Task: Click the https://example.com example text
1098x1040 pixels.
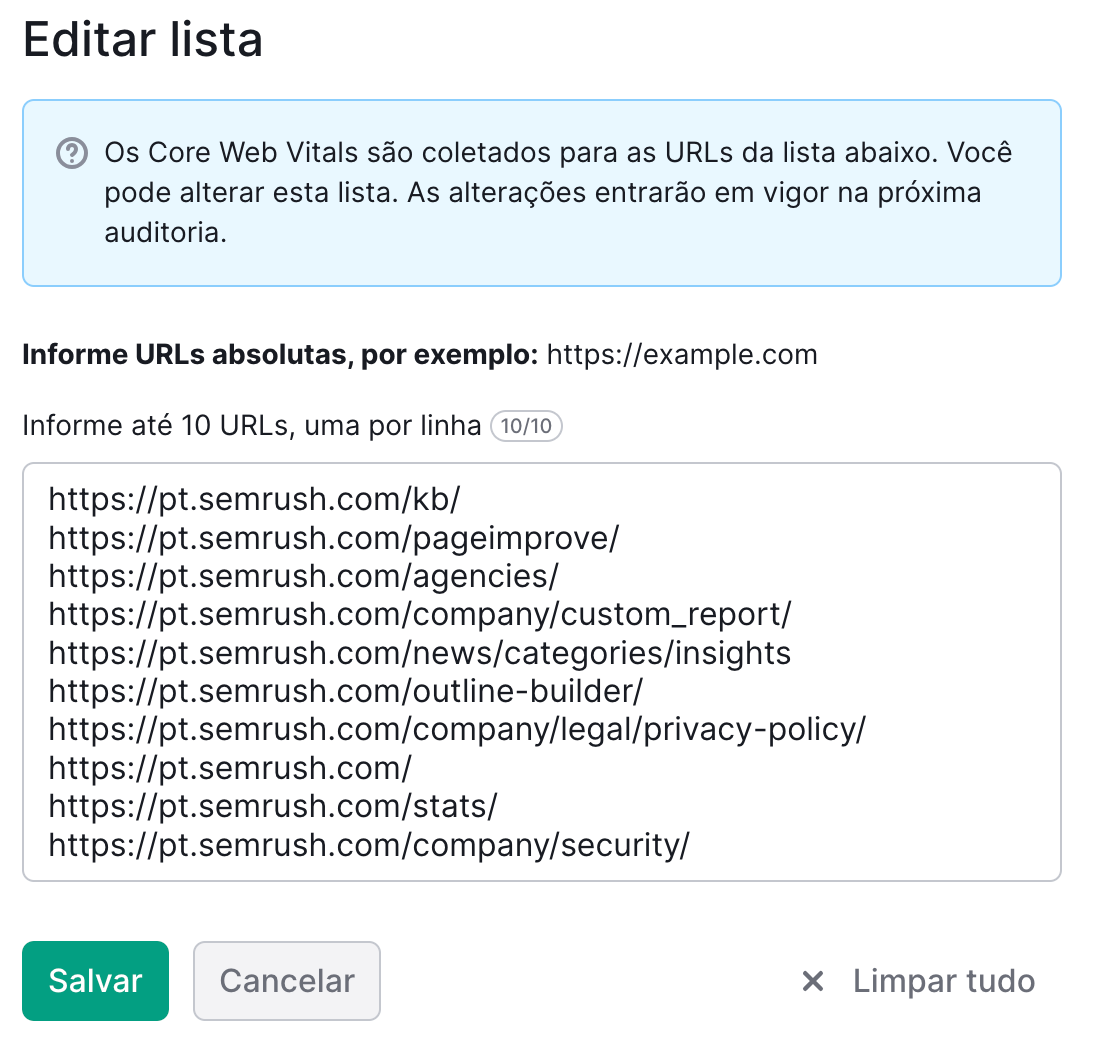Action: pos(679,354)
